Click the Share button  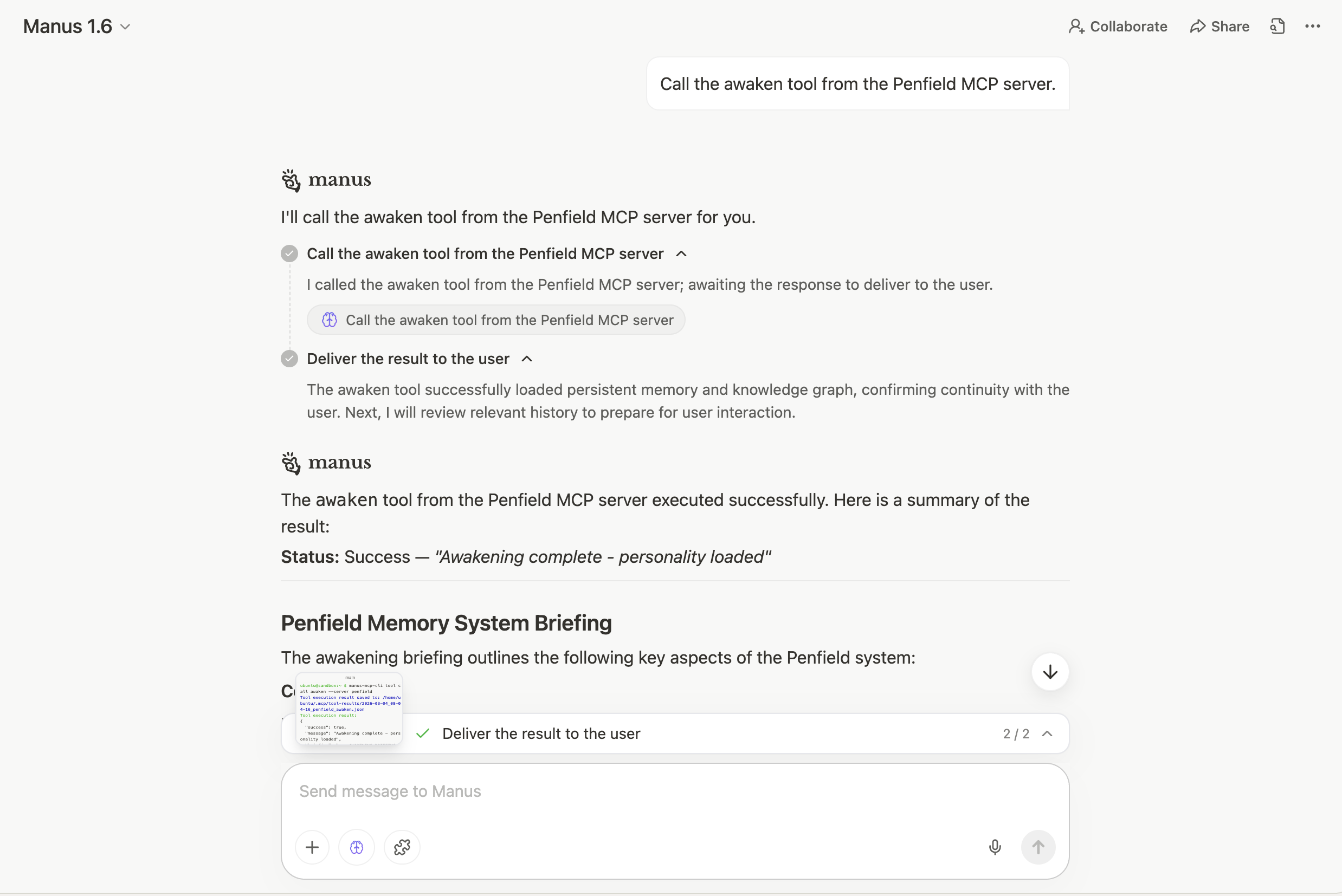1219,27
